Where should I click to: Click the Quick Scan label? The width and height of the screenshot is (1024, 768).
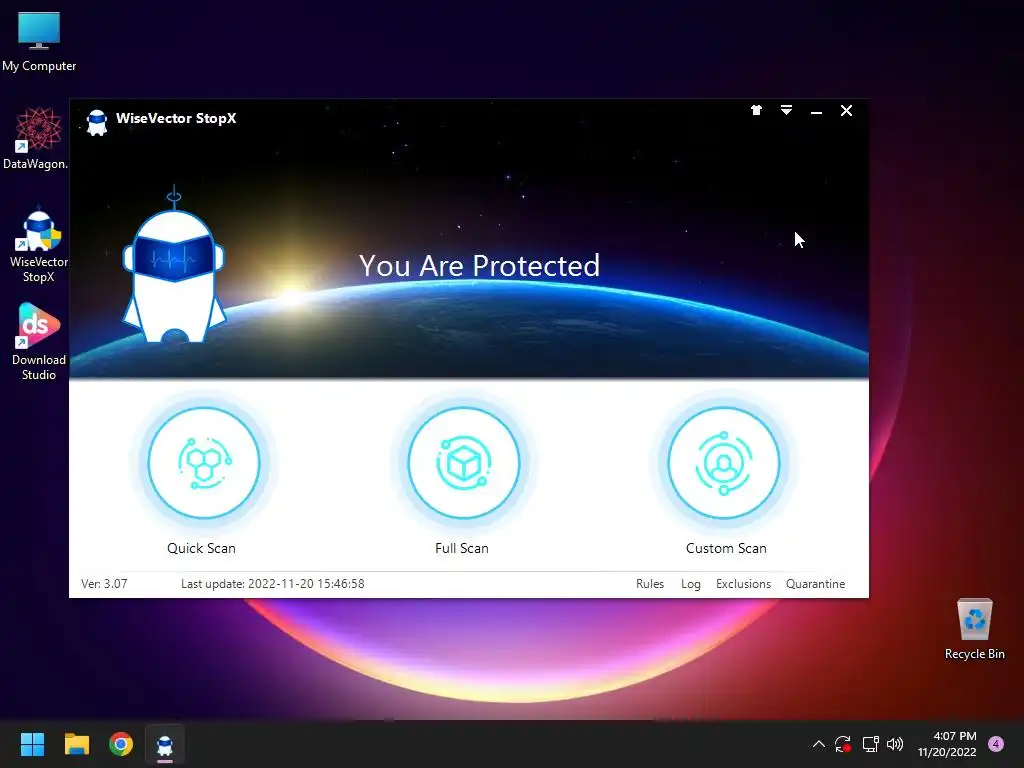pos(201,549)
